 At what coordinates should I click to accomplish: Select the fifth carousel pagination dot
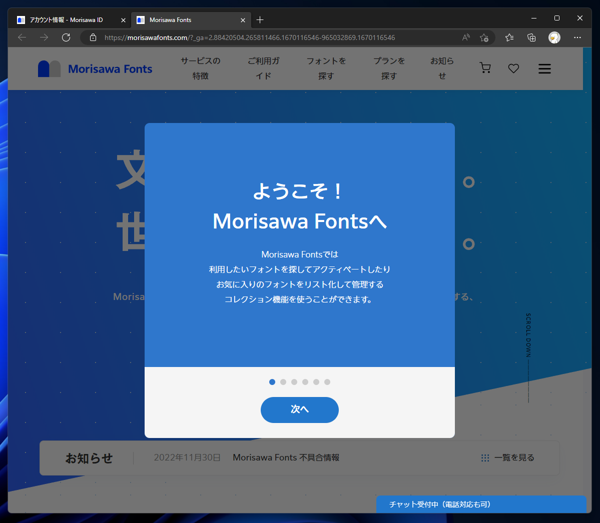tap(316, 382)
